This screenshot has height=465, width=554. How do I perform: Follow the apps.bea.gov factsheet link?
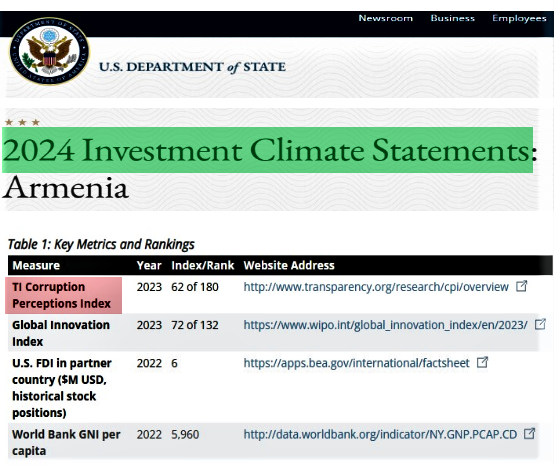[x=356, y=363]
